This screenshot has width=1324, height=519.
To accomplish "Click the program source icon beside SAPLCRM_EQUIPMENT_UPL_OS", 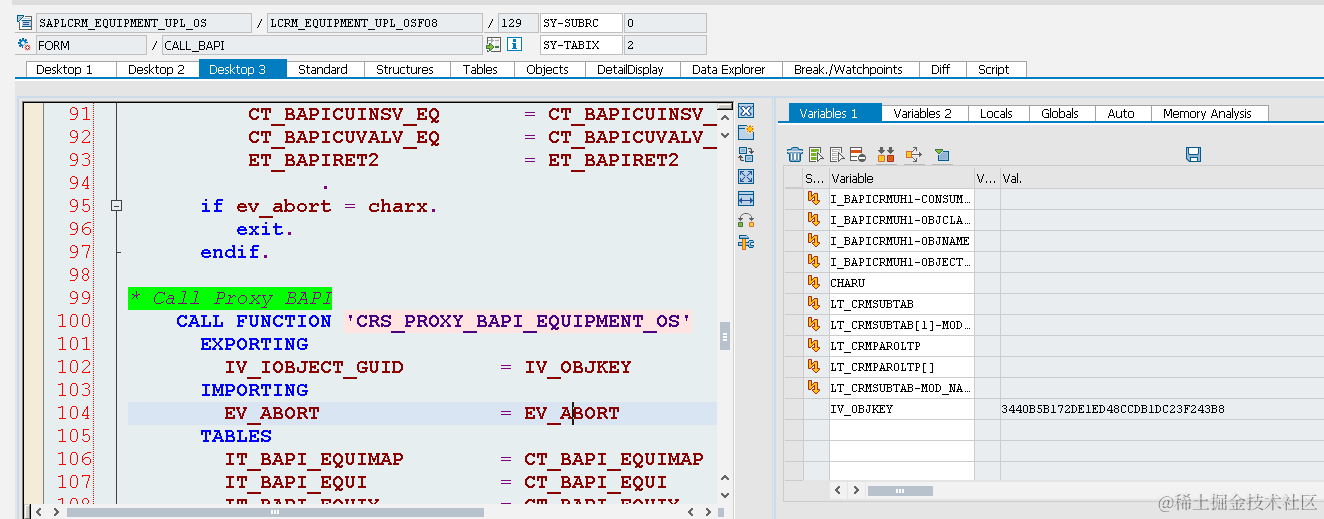I will tap(25, 23).
